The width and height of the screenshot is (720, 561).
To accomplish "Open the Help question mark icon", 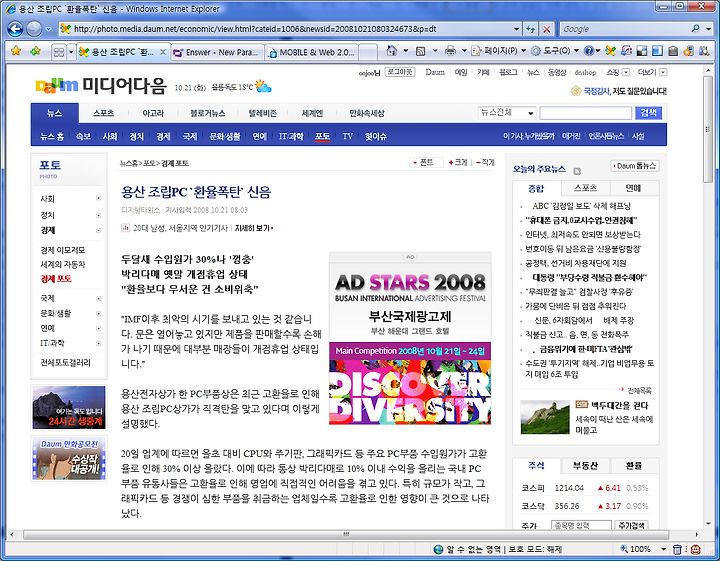I will pos(589,51).
